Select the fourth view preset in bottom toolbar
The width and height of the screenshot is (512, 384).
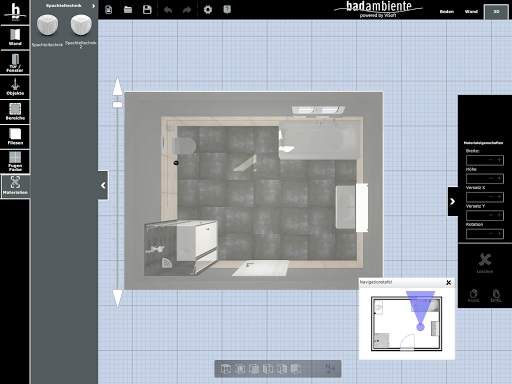268,369
